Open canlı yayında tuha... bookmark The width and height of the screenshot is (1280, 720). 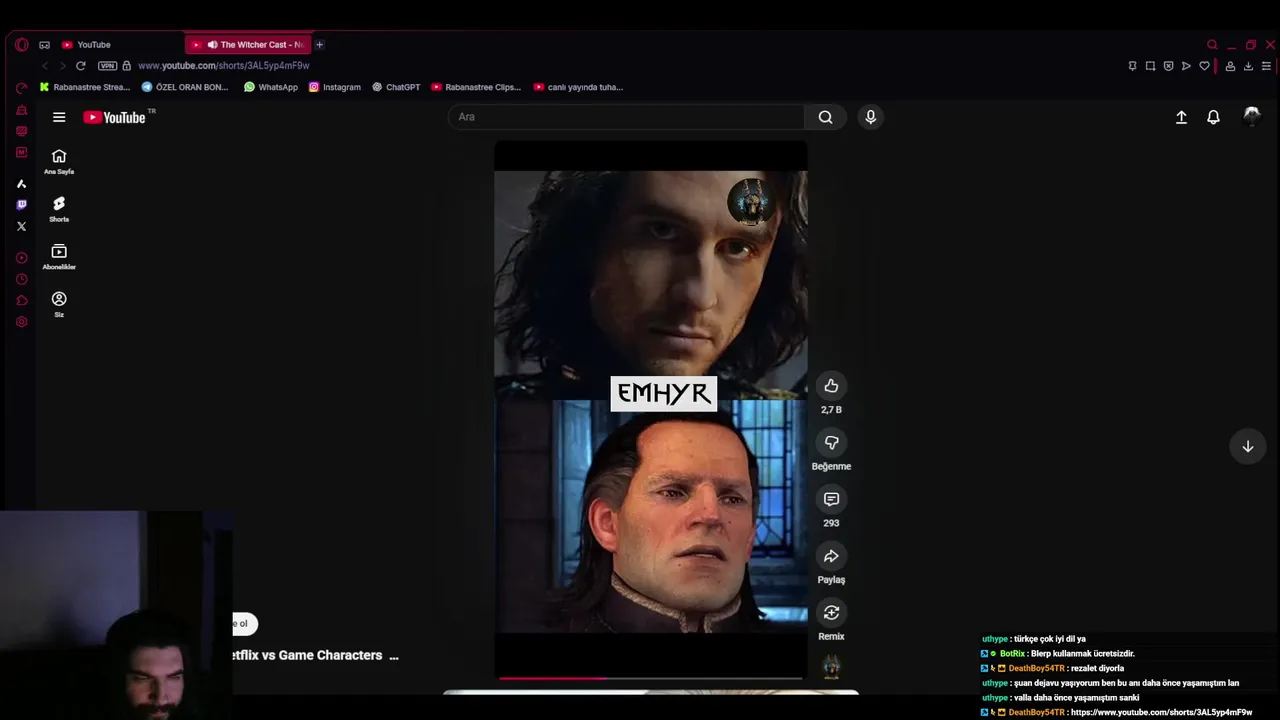tap(579, 87)
